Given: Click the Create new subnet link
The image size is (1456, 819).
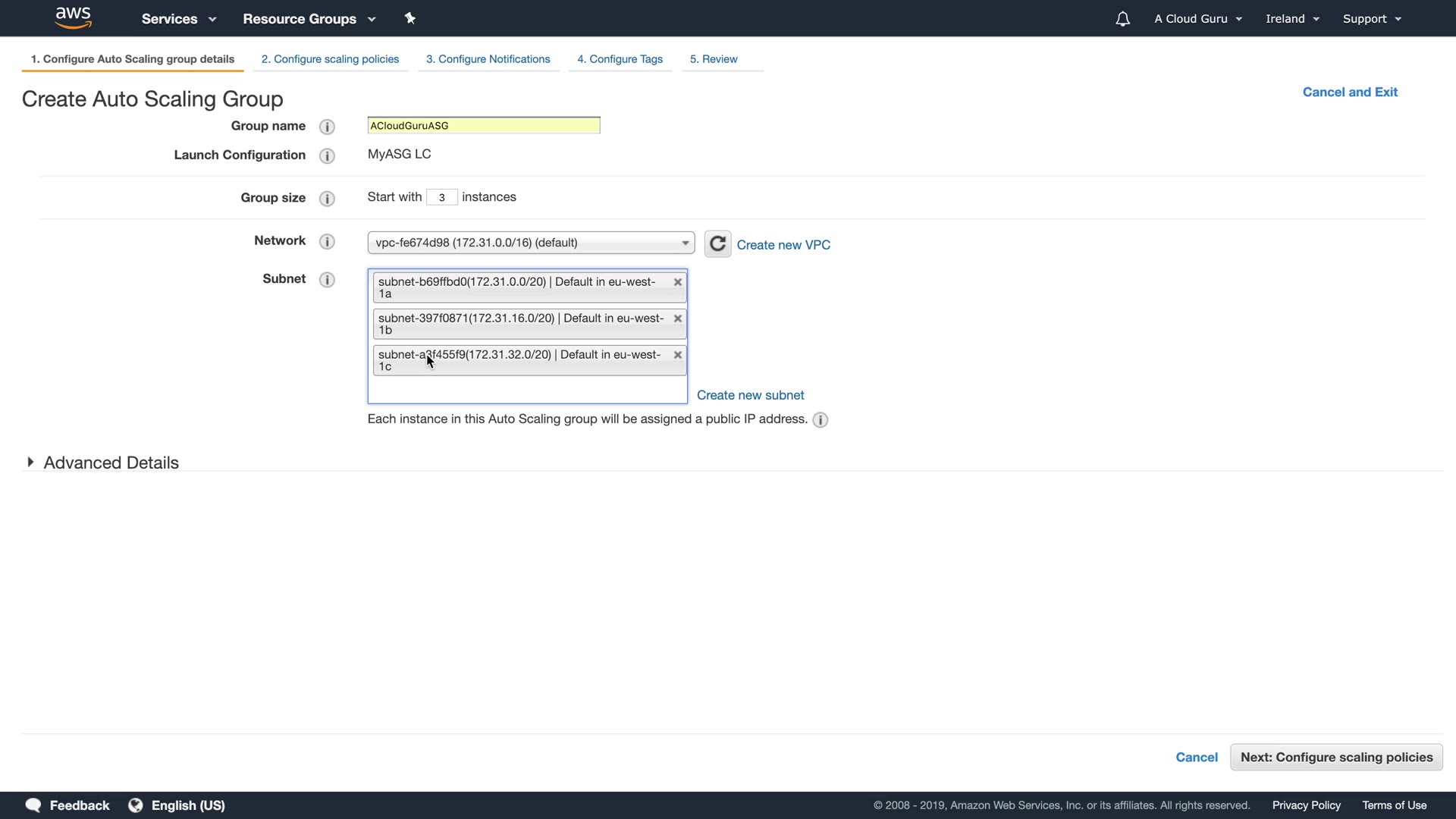Looking at the screenshot, I should tap(750, 395).
